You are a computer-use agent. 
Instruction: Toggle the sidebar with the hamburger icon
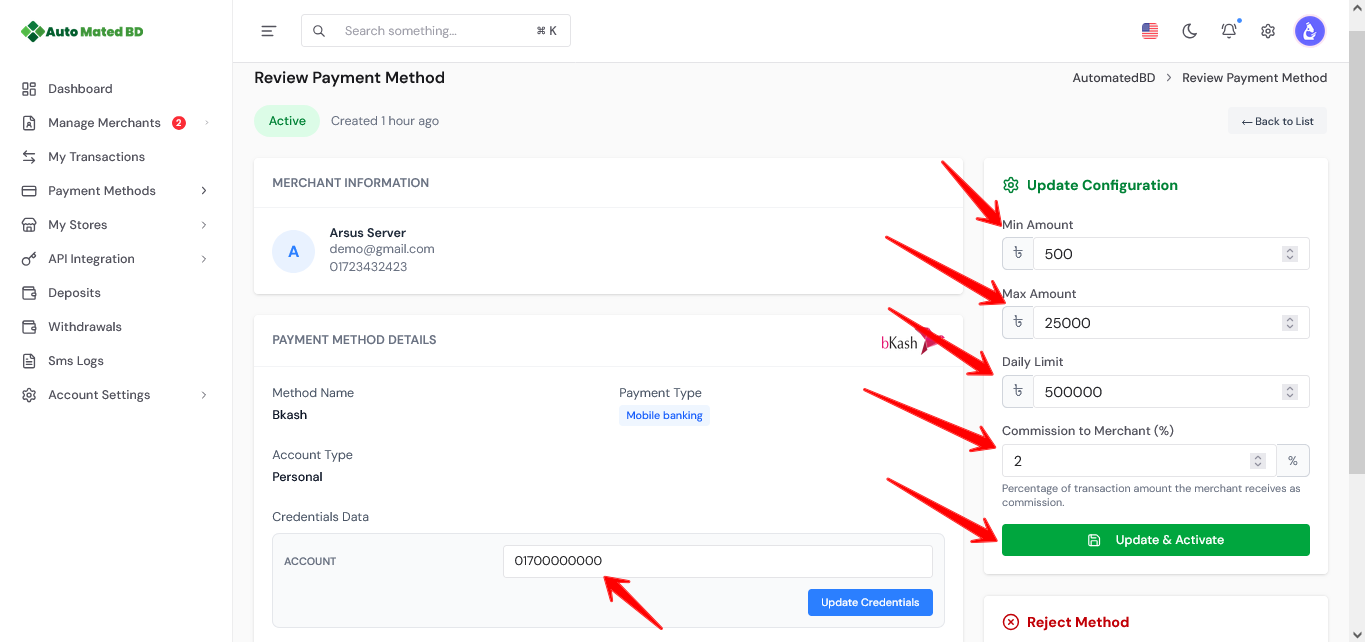(268, 31)
